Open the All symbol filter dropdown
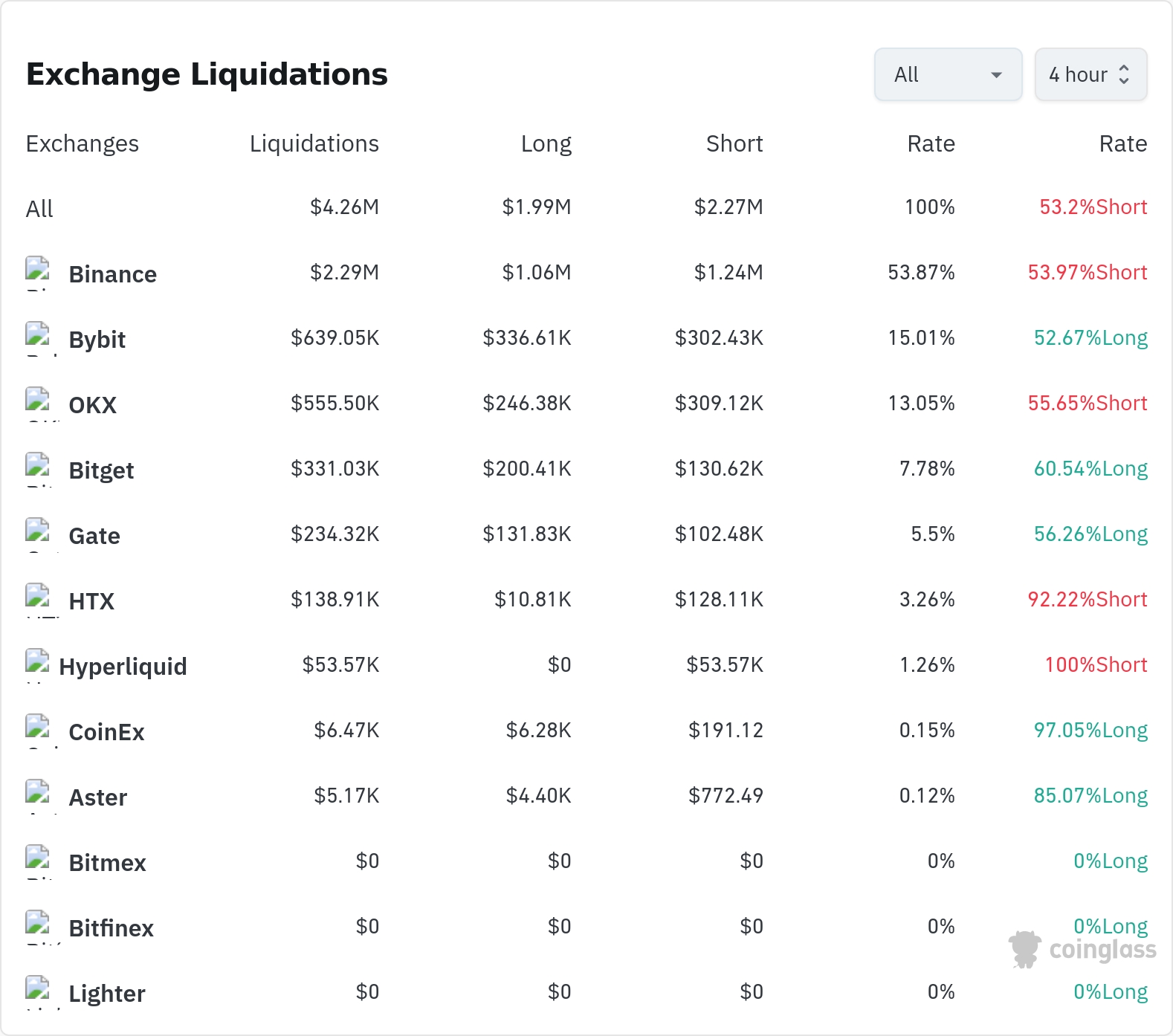 coord(948,74)
